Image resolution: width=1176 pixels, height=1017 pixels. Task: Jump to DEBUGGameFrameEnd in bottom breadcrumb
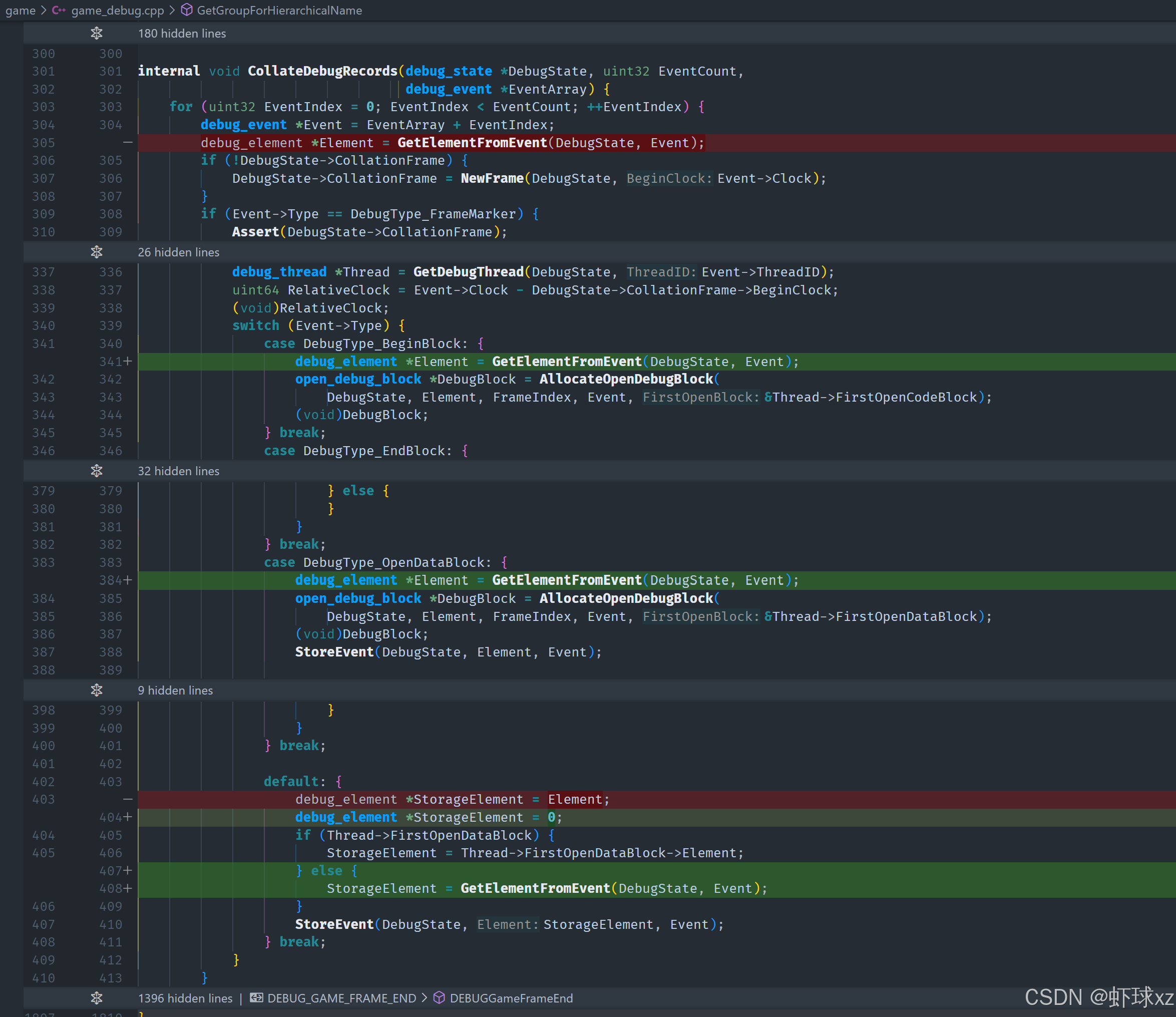click(x=511, y=997)
